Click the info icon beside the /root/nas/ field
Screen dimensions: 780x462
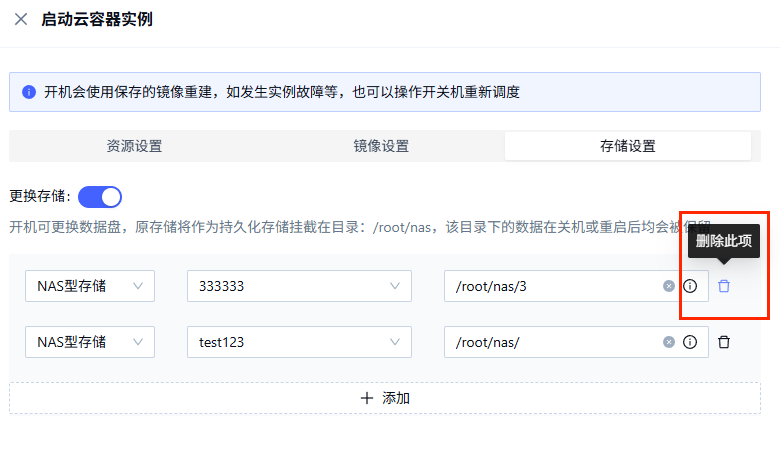(690, 342)
